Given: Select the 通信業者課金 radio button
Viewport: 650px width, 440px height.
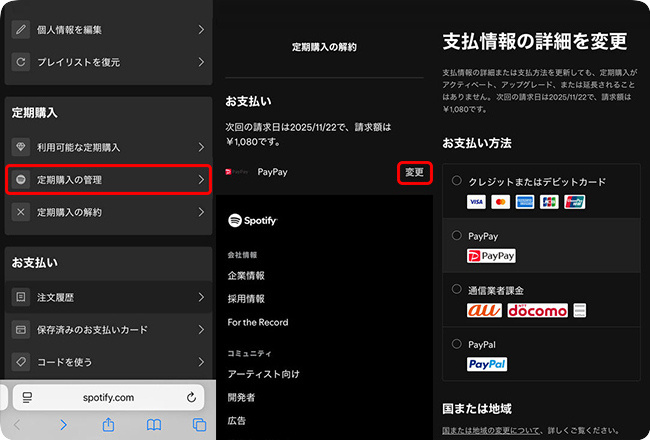Looking at the screenshot, I should click(456, 289).
